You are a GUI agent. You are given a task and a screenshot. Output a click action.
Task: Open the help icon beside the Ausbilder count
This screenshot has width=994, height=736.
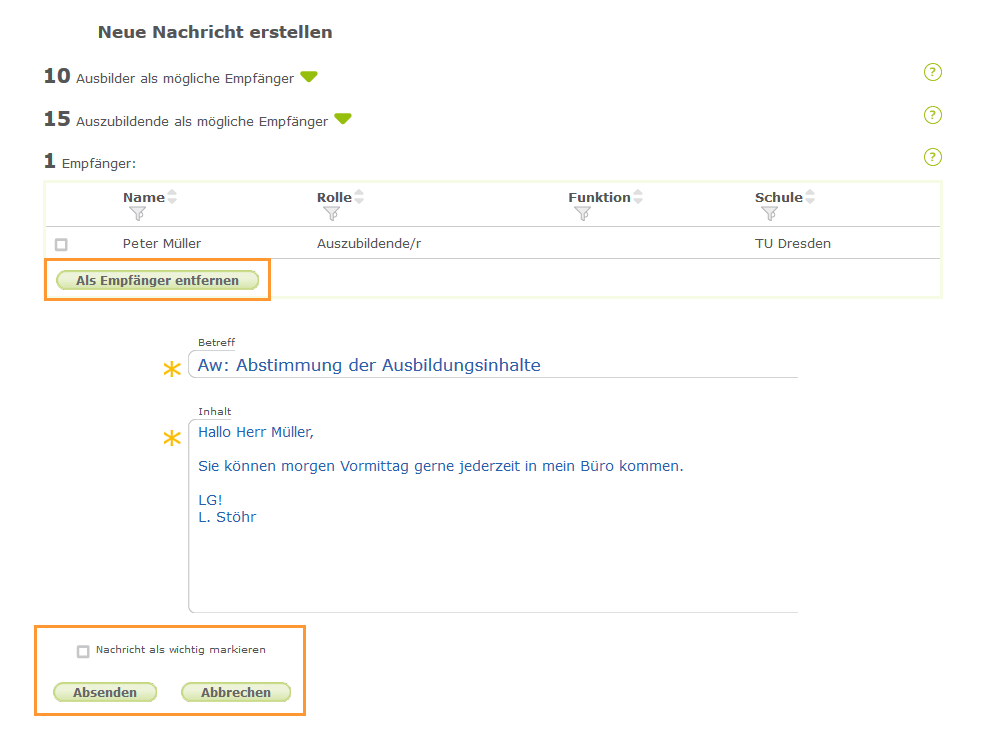tap(932, 72)
